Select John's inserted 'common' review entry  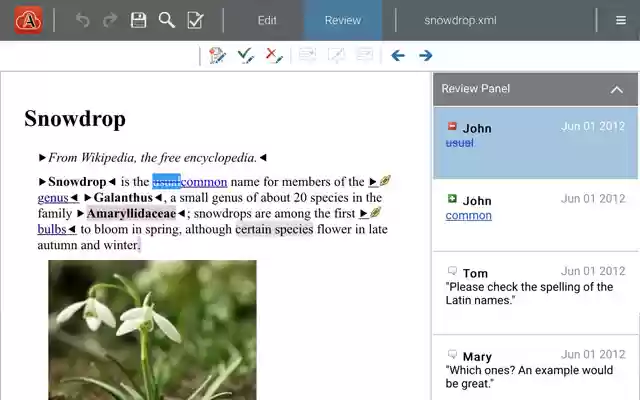point(536,215)
